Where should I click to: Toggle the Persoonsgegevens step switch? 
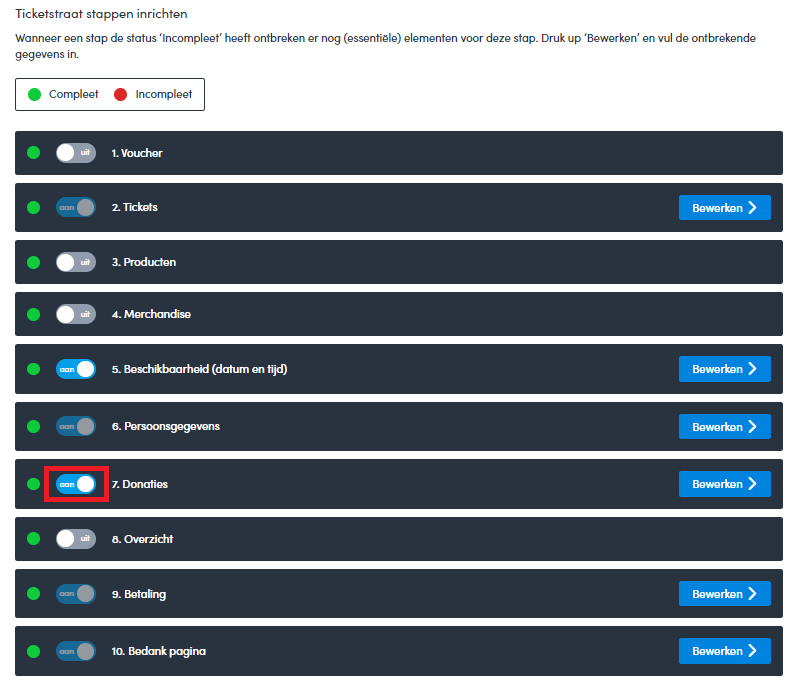(76, 426)
